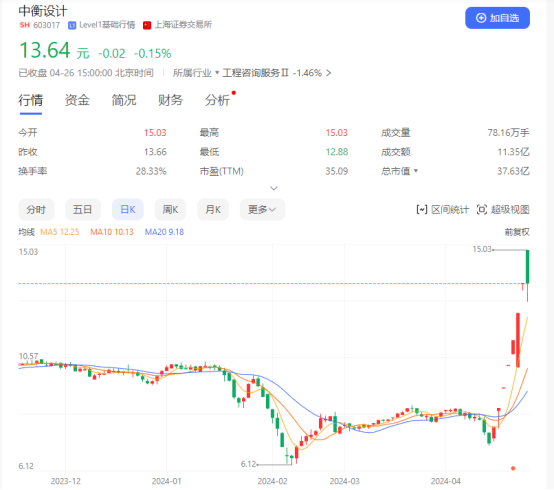
Task: Click the MA5 12.25 indicator label
Action: [x=59, y=232]
